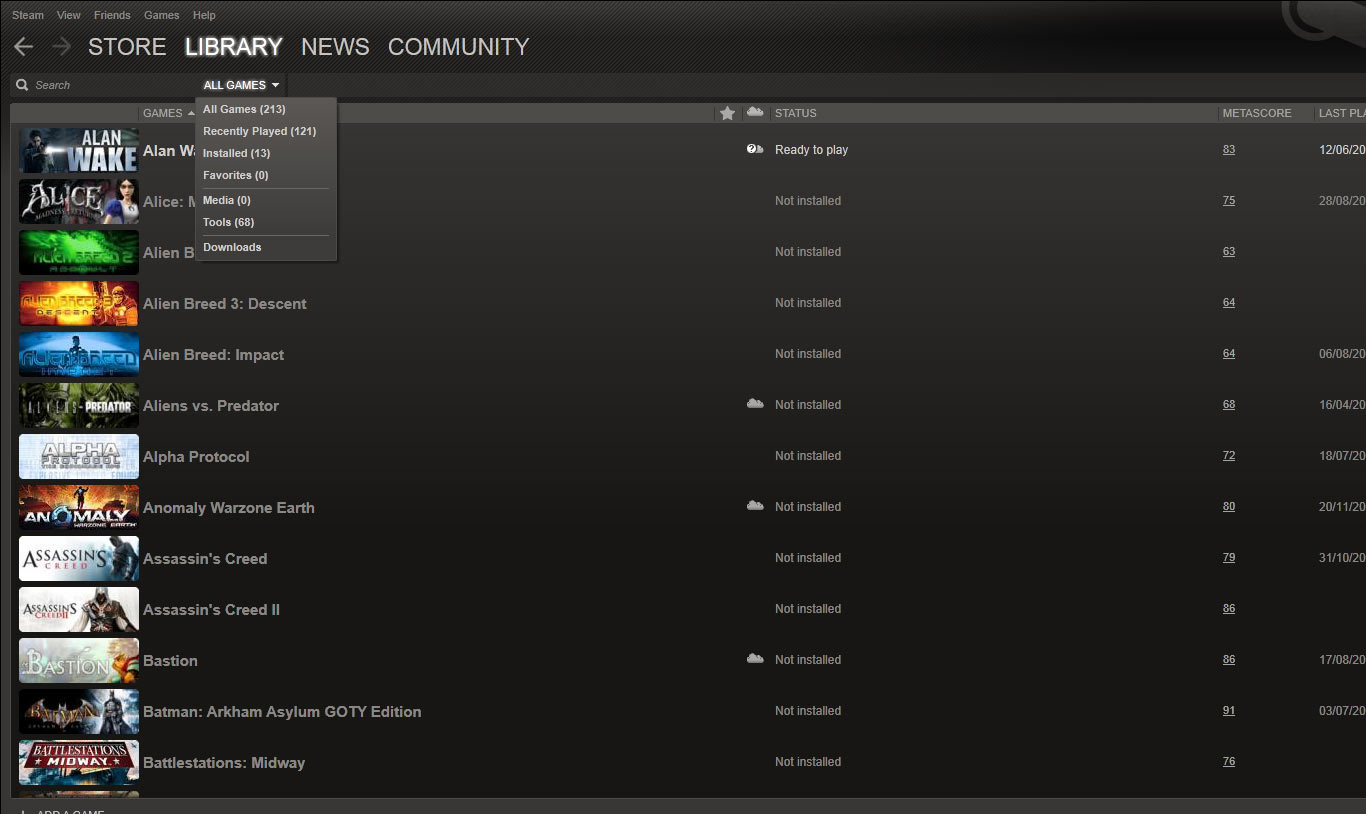Select Installed (13) from the filter menu
Viewport: 1366px width, 814px height.
[236, 153]
